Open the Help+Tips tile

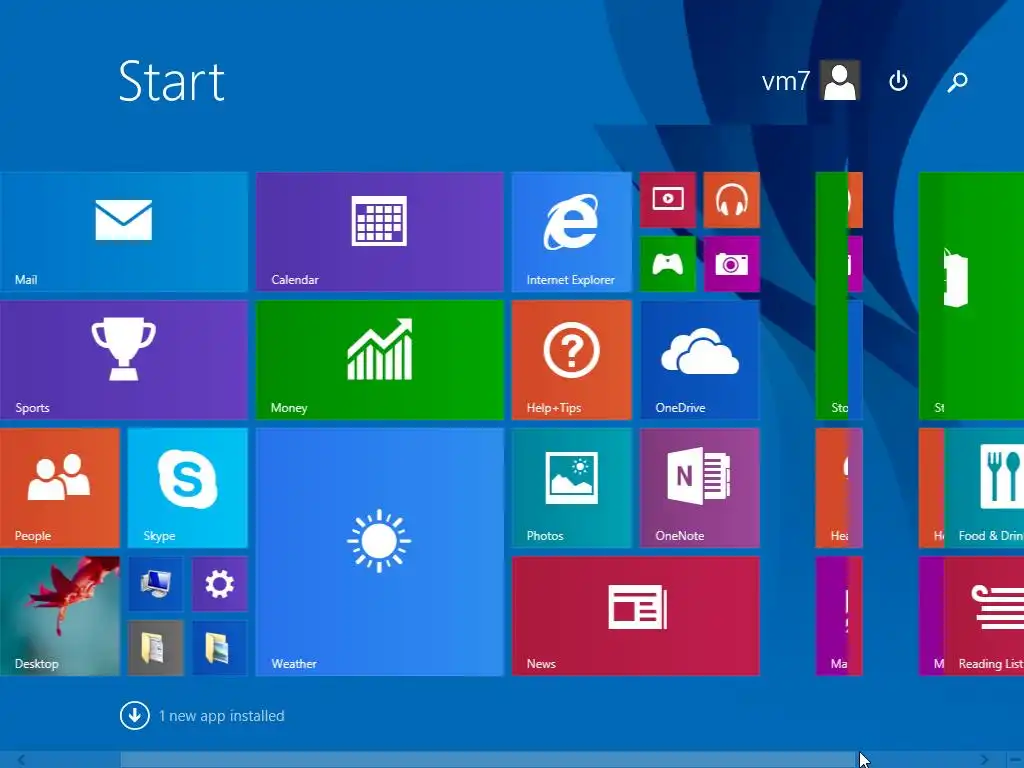pos(571,360)
